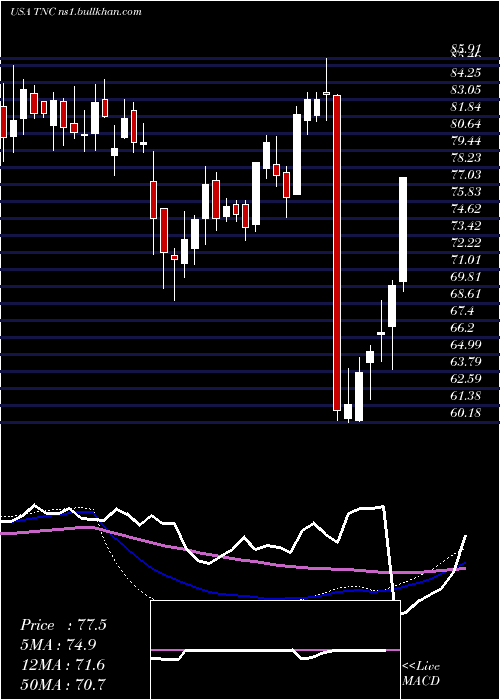The width and height of the screenshot is (500, 700).
Task: Click the 77.03 price axis label
Action: (466, 175)
